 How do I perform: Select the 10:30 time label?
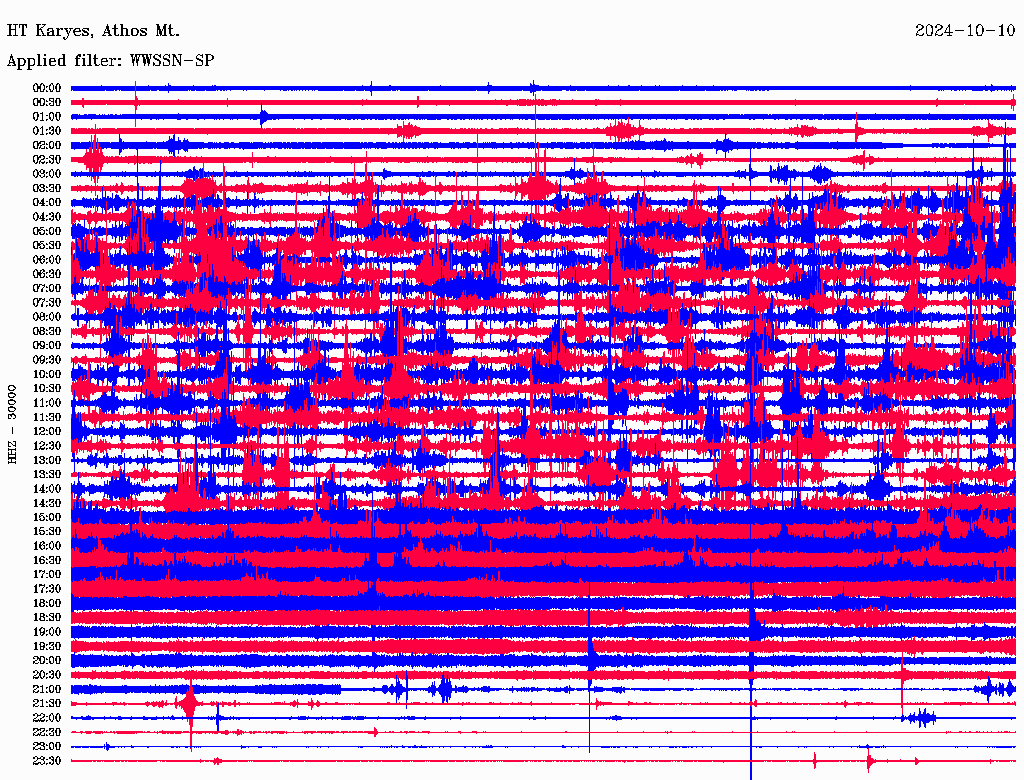point(47,389)
